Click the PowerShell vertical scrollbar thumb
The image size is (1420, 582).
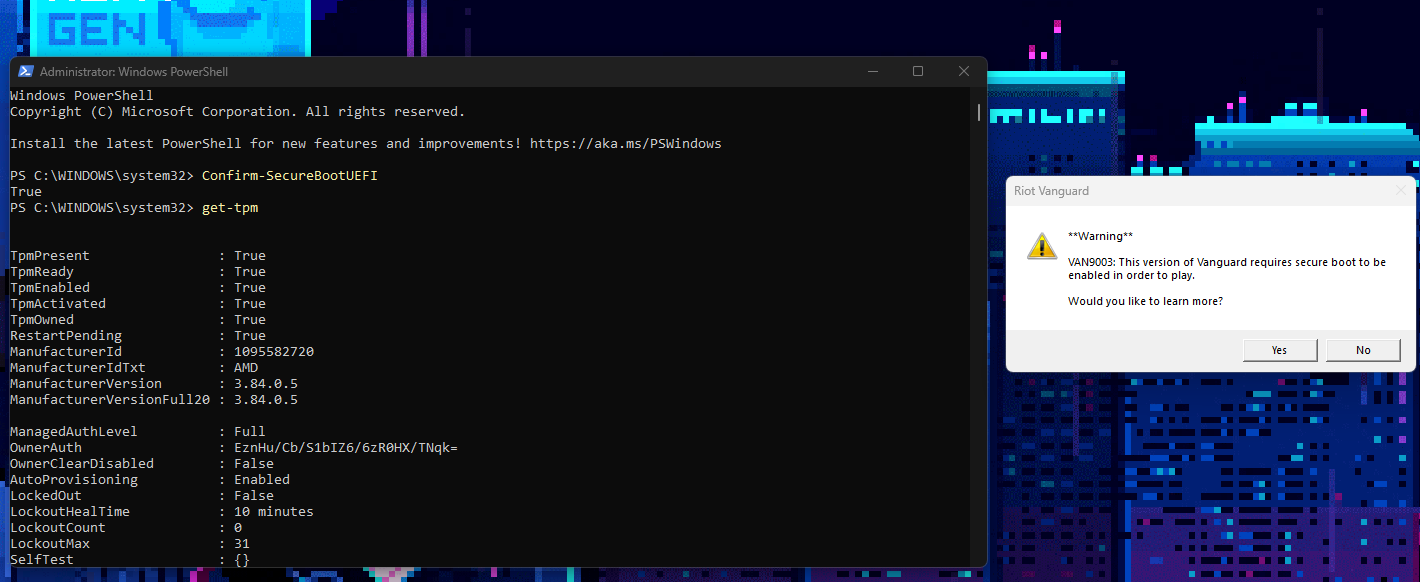pyautogui.click(x=979, y=111)
